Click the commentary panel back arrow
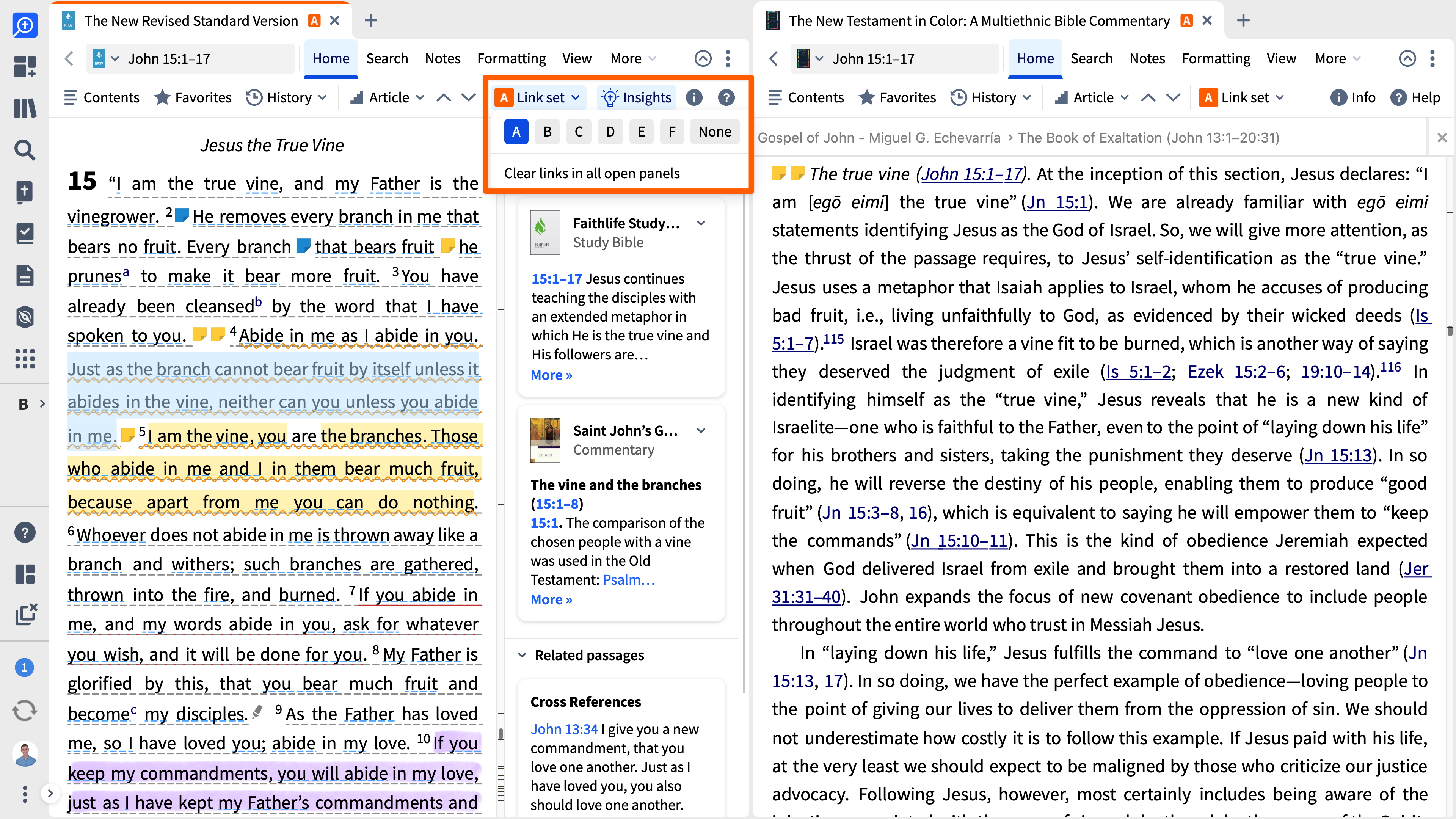1456x819 pixels. click(x=774, y=59)
